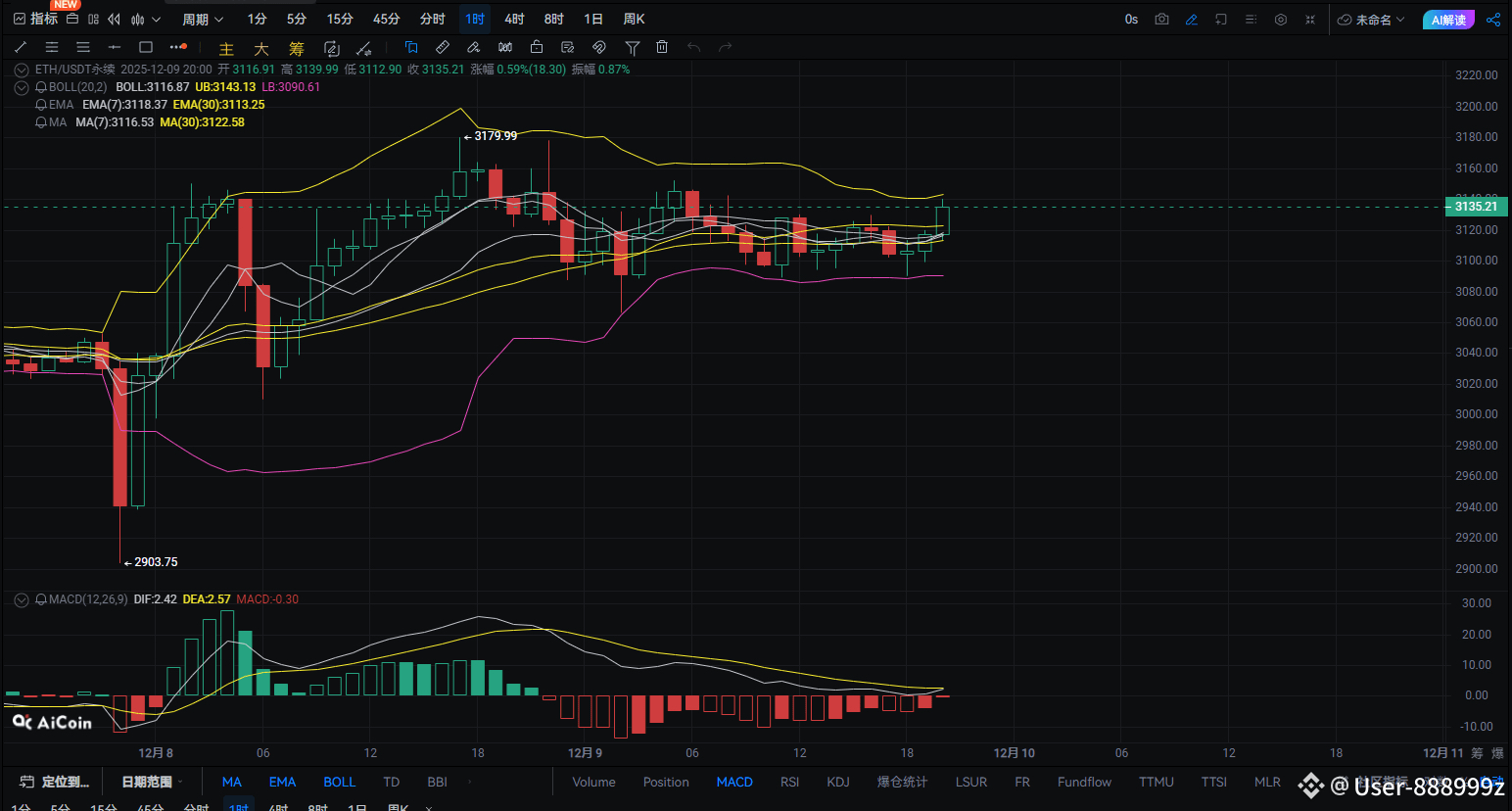This screenshot has height=811, width=1512.
Task: Select the eraser tool
Action: point(474,47)
